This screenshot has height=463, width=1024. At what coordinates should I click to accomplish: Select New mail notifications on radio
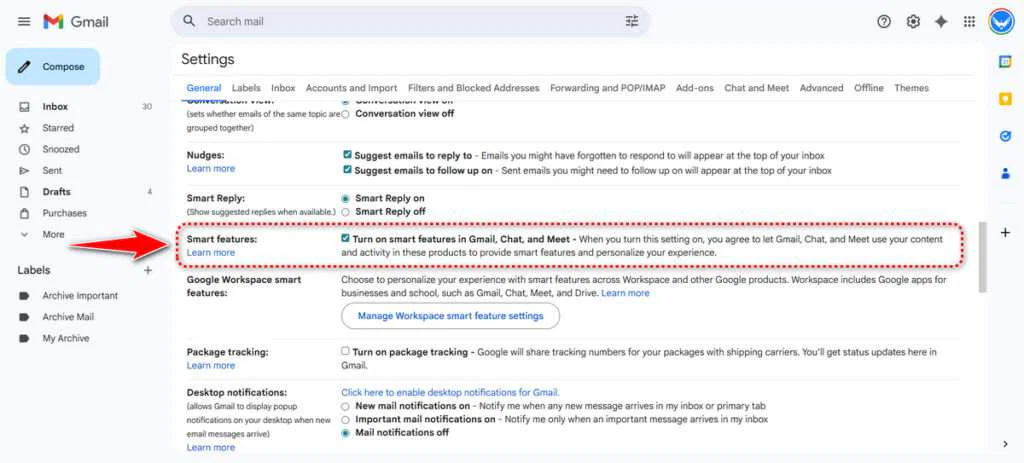(x=345, y=406)
